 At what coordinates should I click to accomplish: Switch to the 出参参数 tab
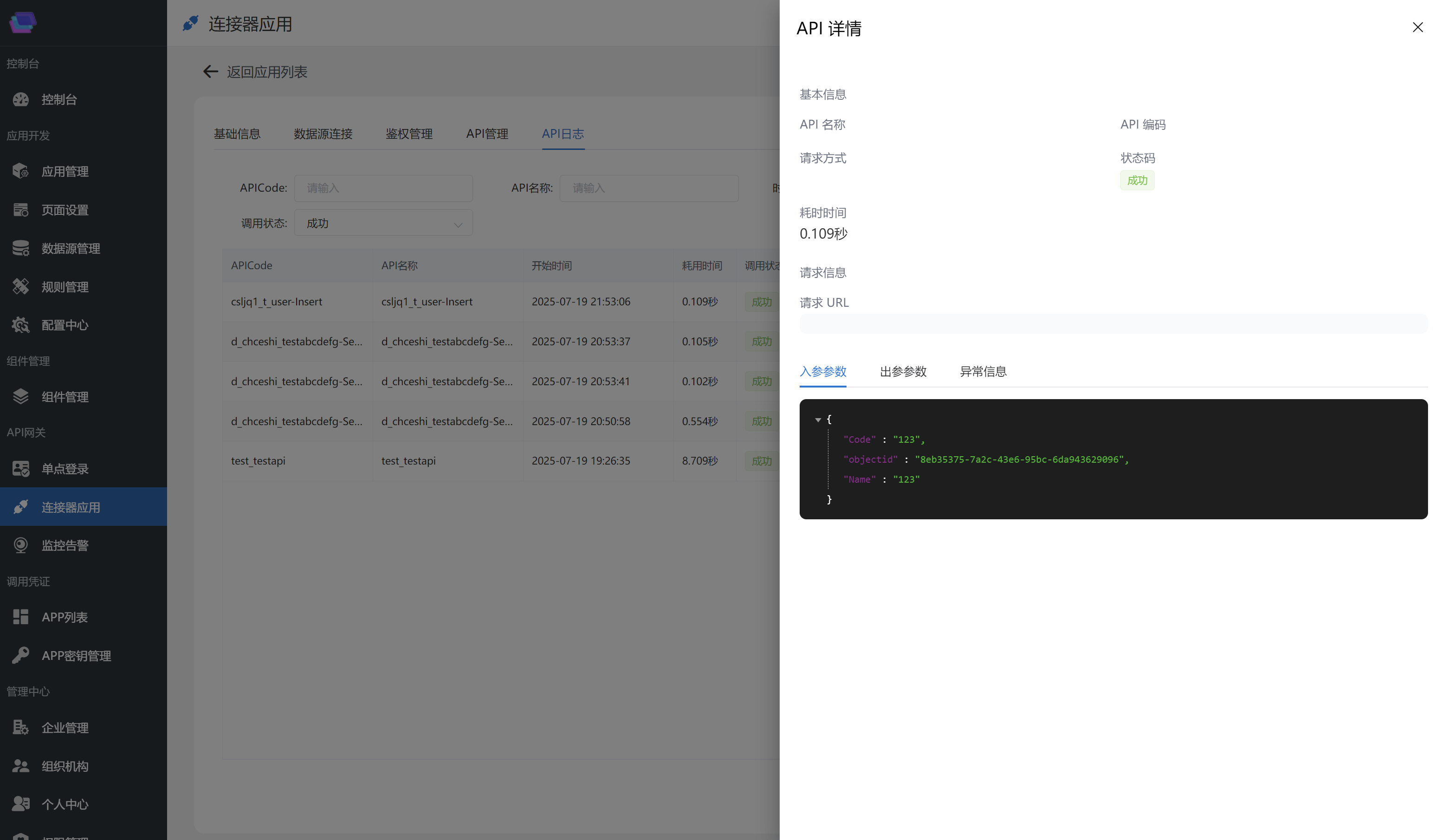coord(903,372)
